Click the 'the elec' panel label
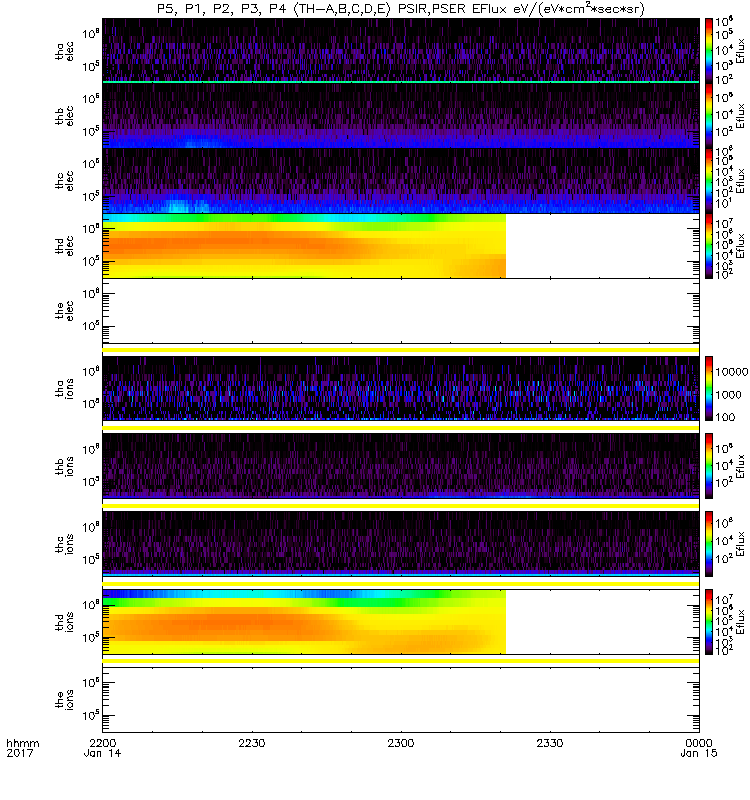This screenshot has height=800, width=750. (x=64, y=311)
